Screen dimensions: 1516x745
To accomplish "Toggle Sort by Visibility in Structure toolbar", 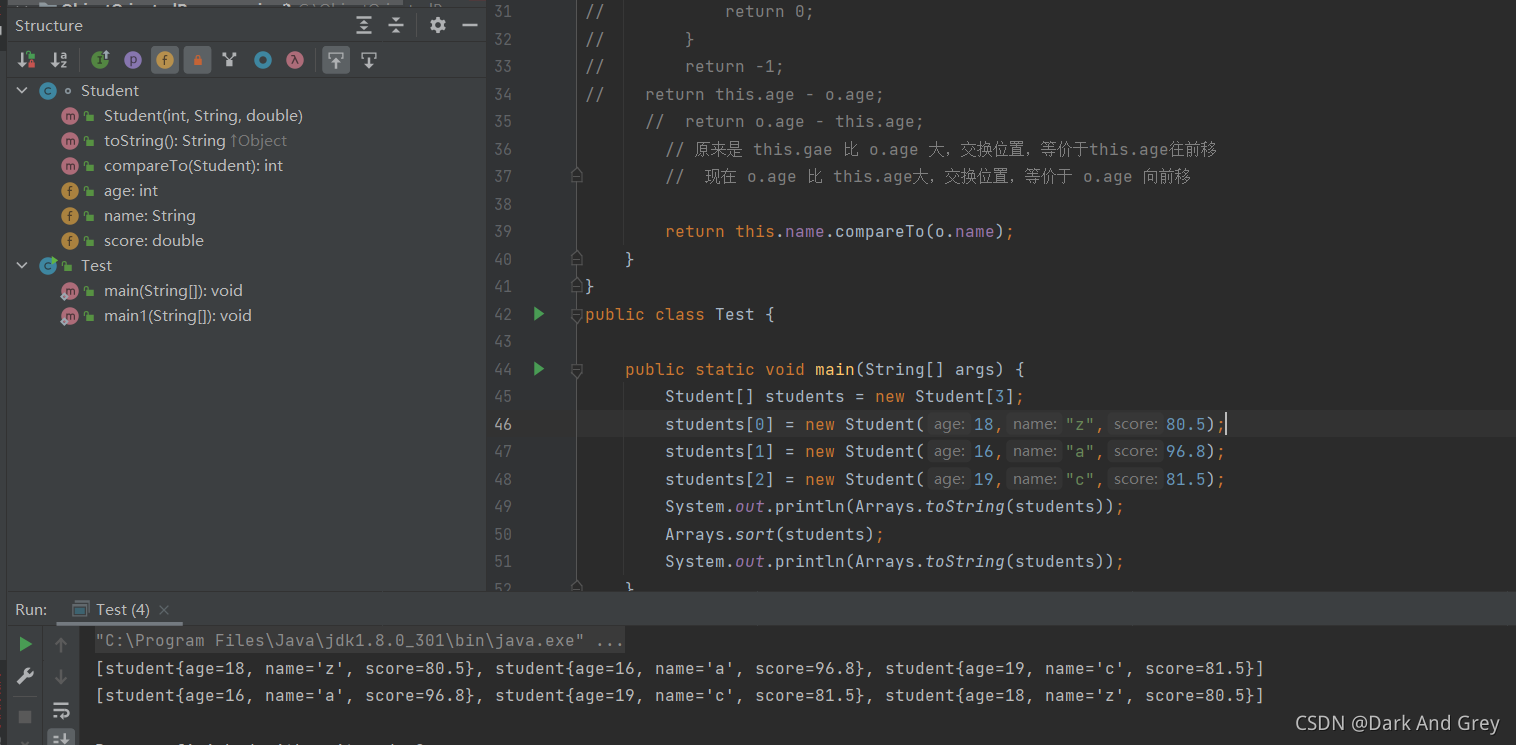I will point(27,60).
